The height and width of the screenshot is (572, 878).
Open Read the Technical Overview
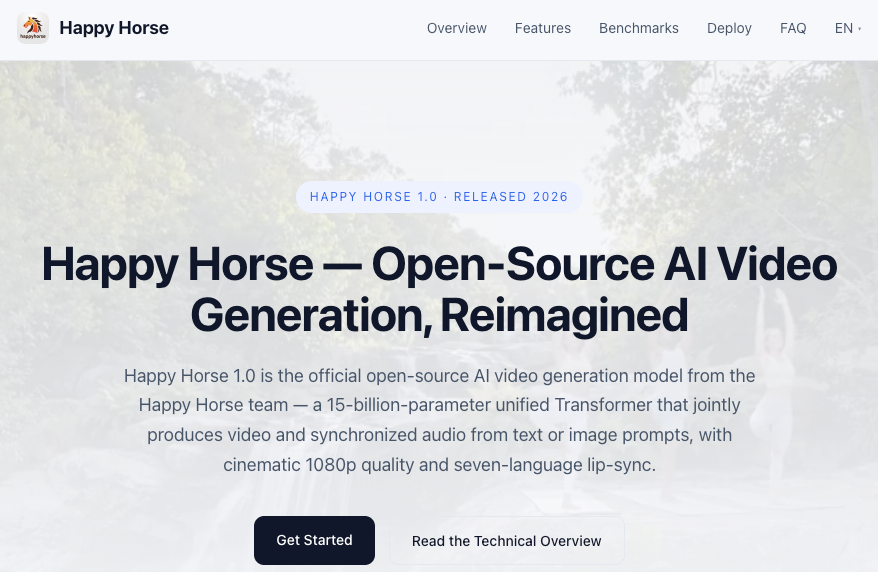506,541
